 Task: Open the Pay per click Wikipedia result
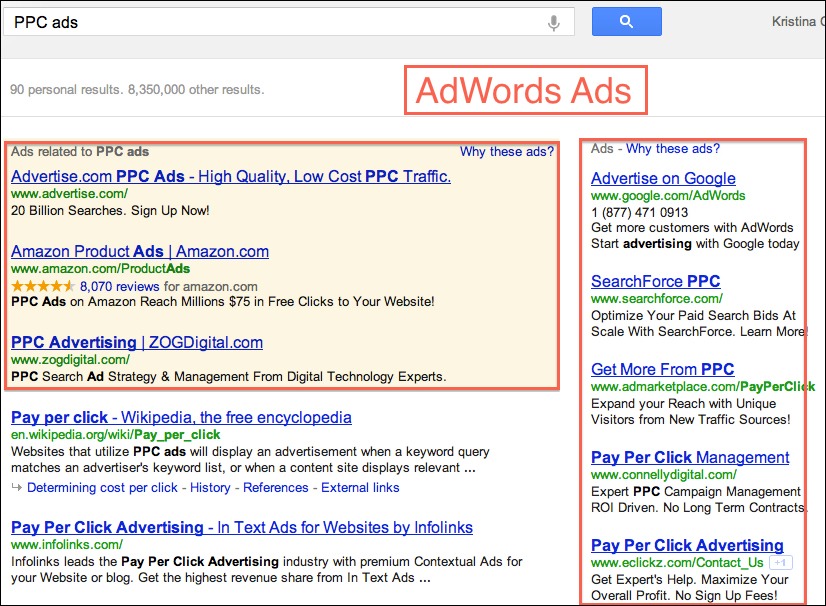(x=181, y=418)
